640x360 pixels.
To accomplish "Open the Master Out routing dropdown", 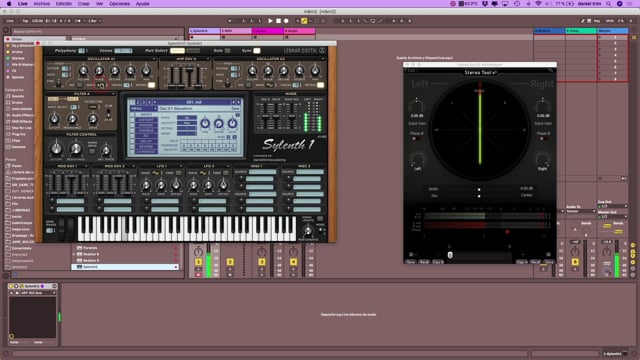I will (612, 217).
